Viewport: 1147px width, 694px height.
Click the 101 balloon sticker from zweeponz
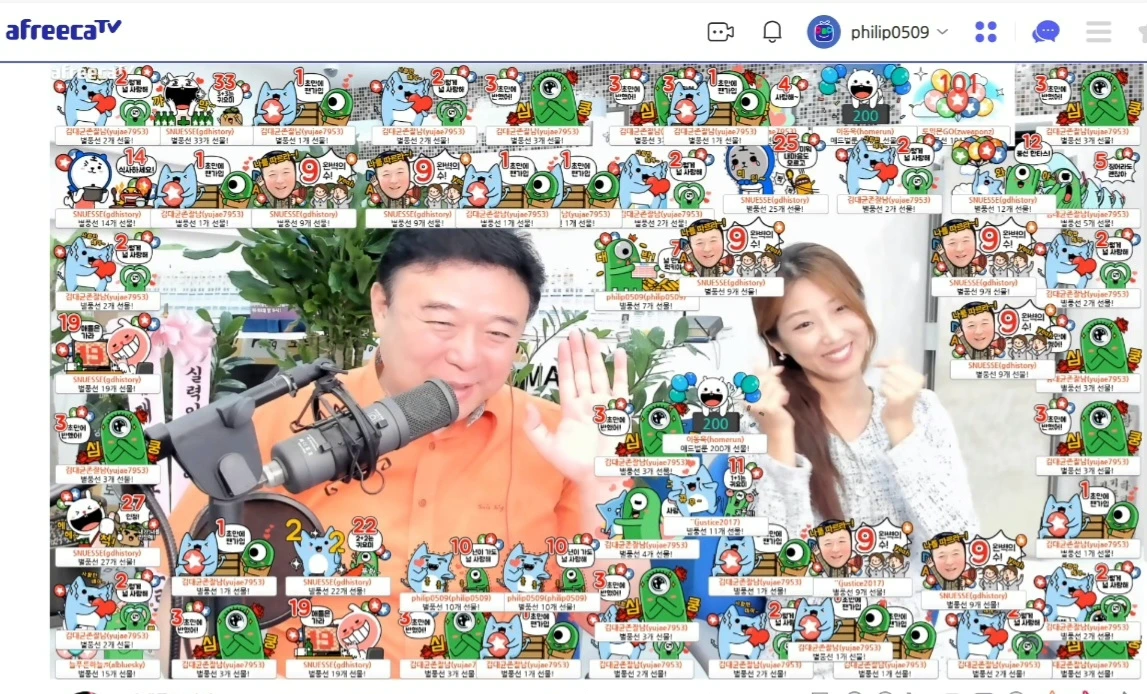pyautogui.click(x=958, y=96)
